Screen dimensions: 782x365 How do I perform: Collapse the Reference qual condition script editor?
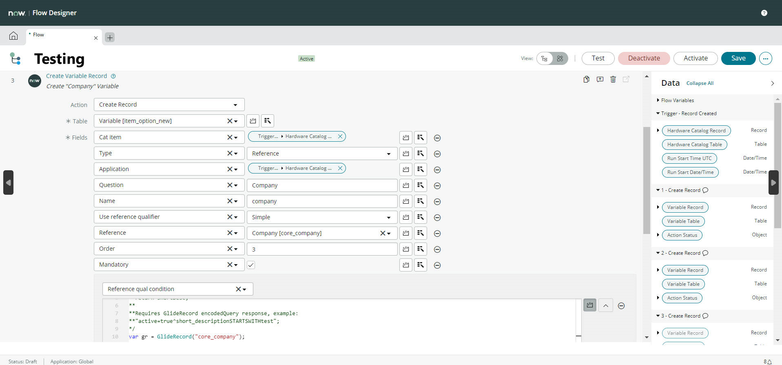click(605, 305)
